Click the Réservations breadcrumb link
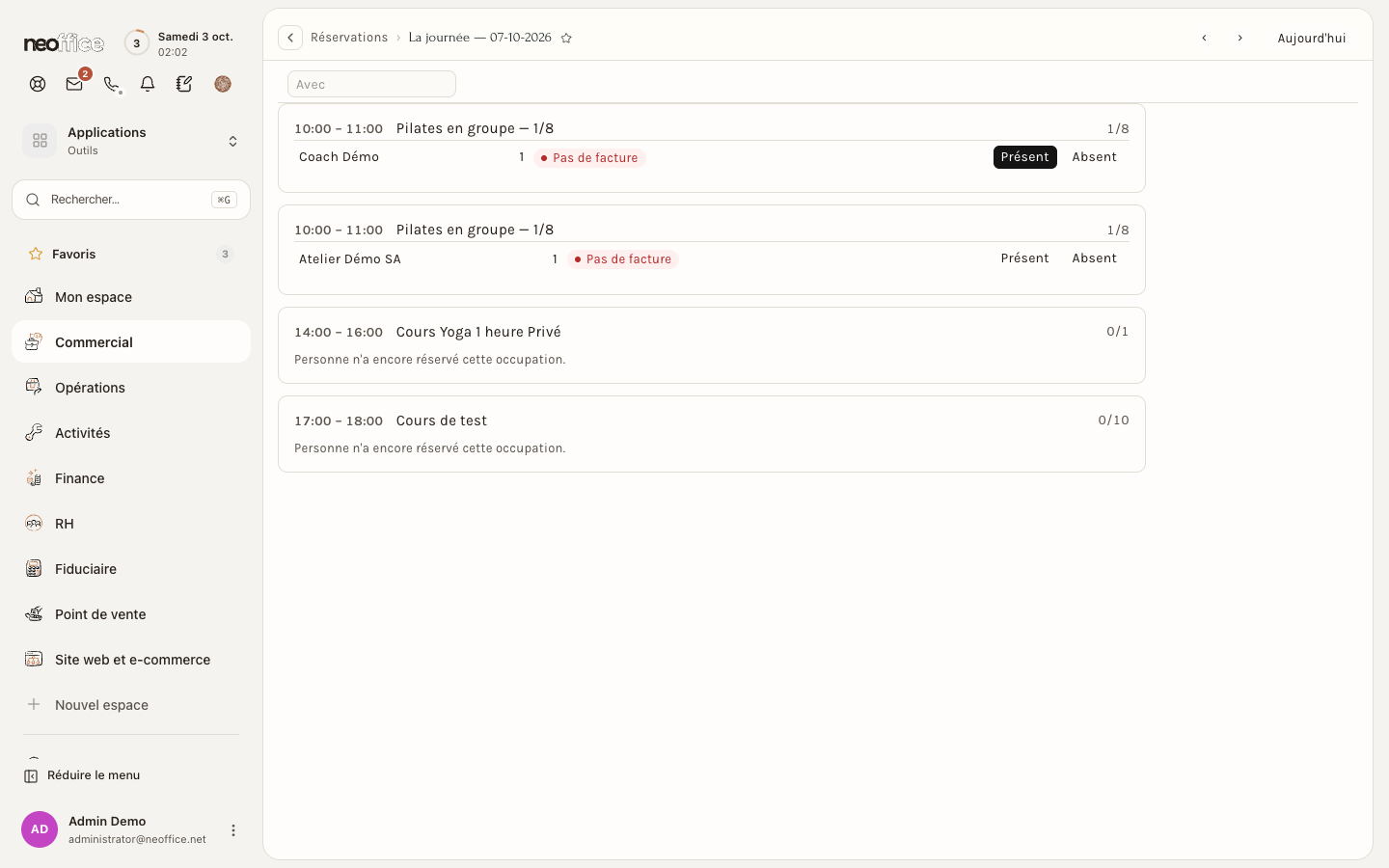The height and width of the screenshot is (868, 1389). 349,38
